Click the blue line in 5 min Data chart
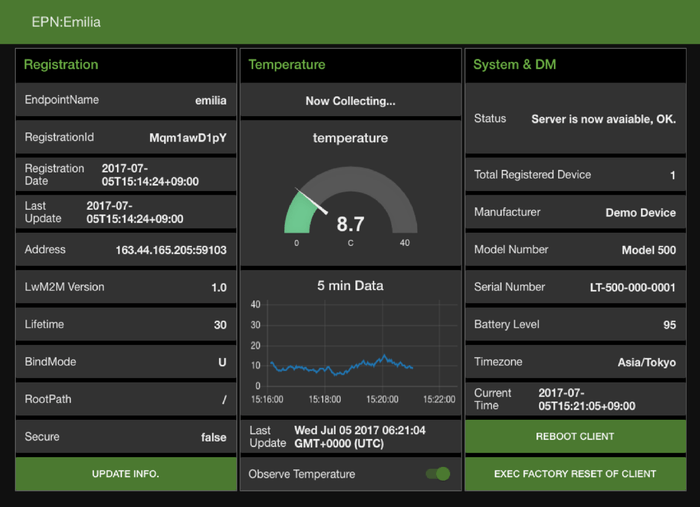The width and height of the screenshot is (700, 507). coord(340,368)
